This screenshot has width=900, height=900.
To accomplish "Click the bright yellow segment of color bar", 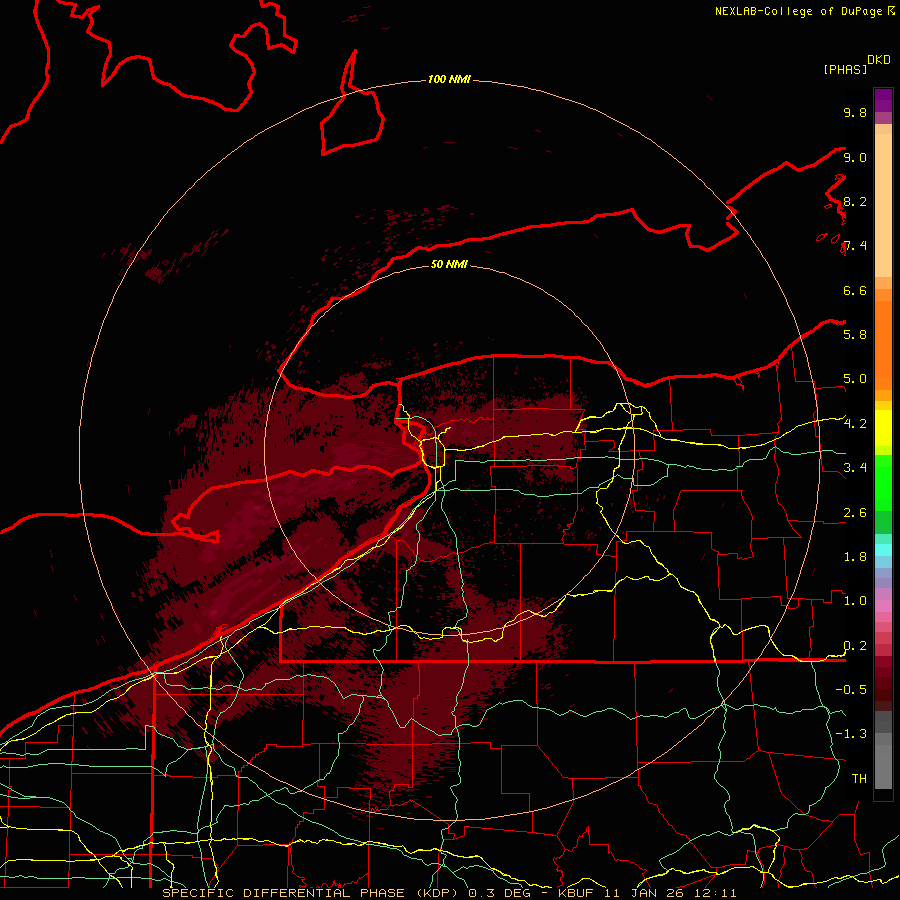I will tap(883, 428).
